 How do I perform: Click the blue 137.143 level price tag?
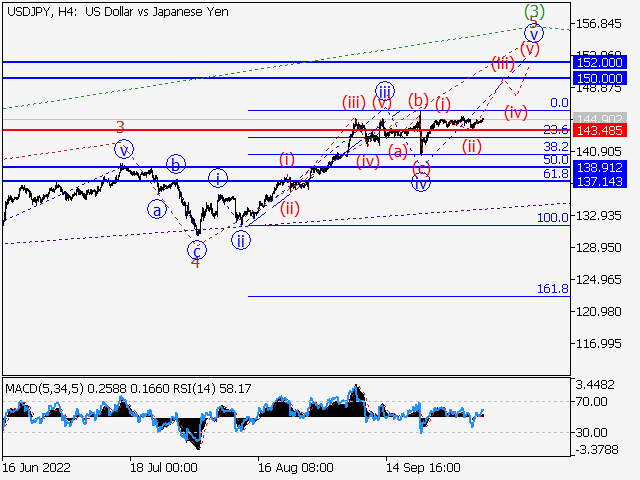point(599,182)
